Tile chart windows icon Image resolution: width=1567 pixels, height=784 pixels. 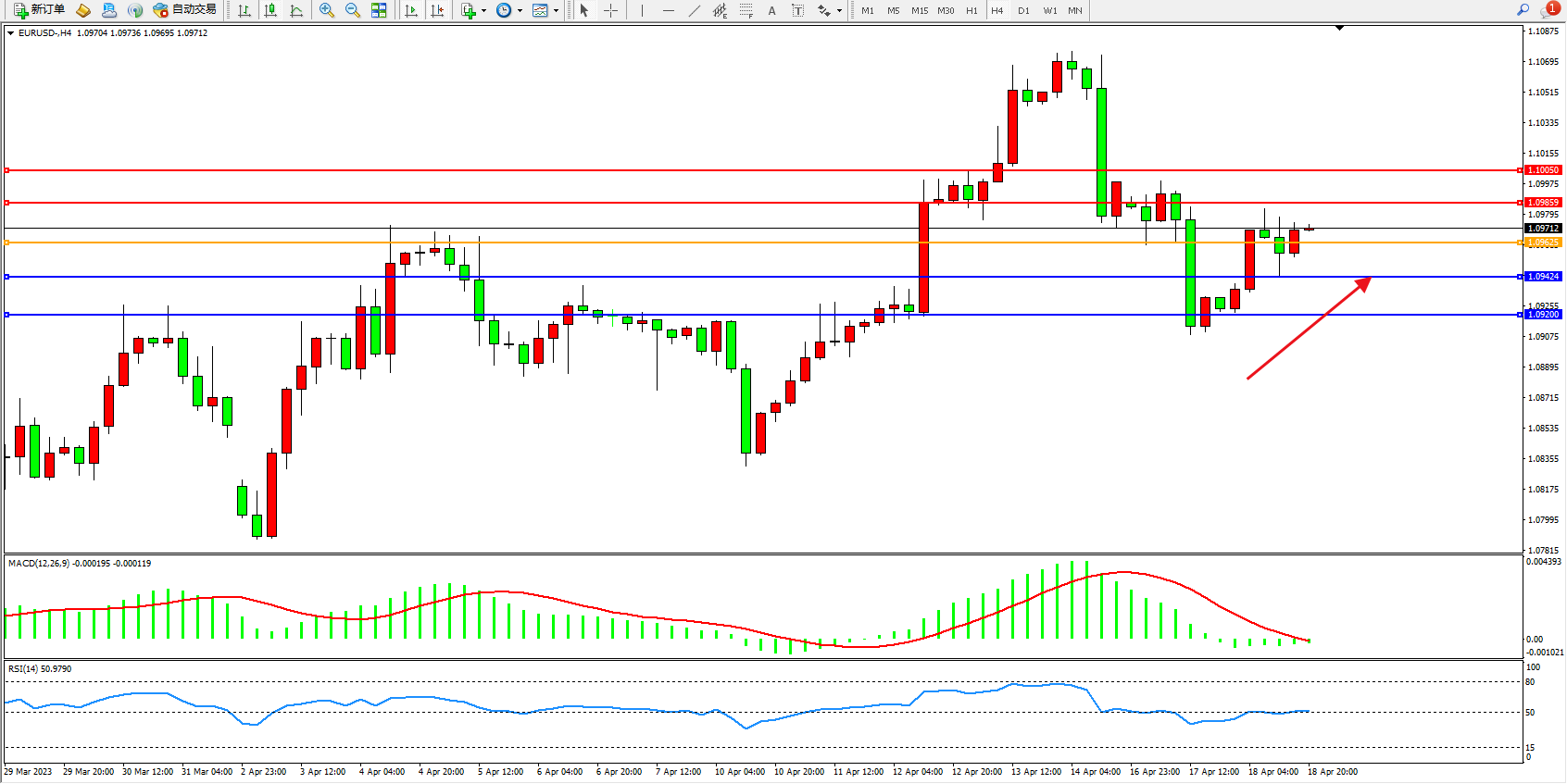point(379,10)
